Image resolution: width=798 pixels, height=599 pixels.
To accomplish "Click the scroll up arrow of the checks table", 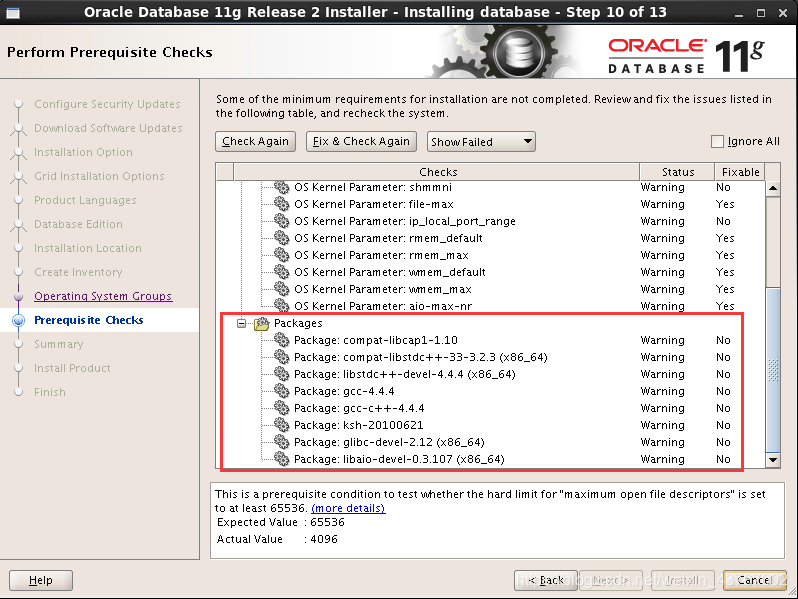I will [x=773, y=188].
